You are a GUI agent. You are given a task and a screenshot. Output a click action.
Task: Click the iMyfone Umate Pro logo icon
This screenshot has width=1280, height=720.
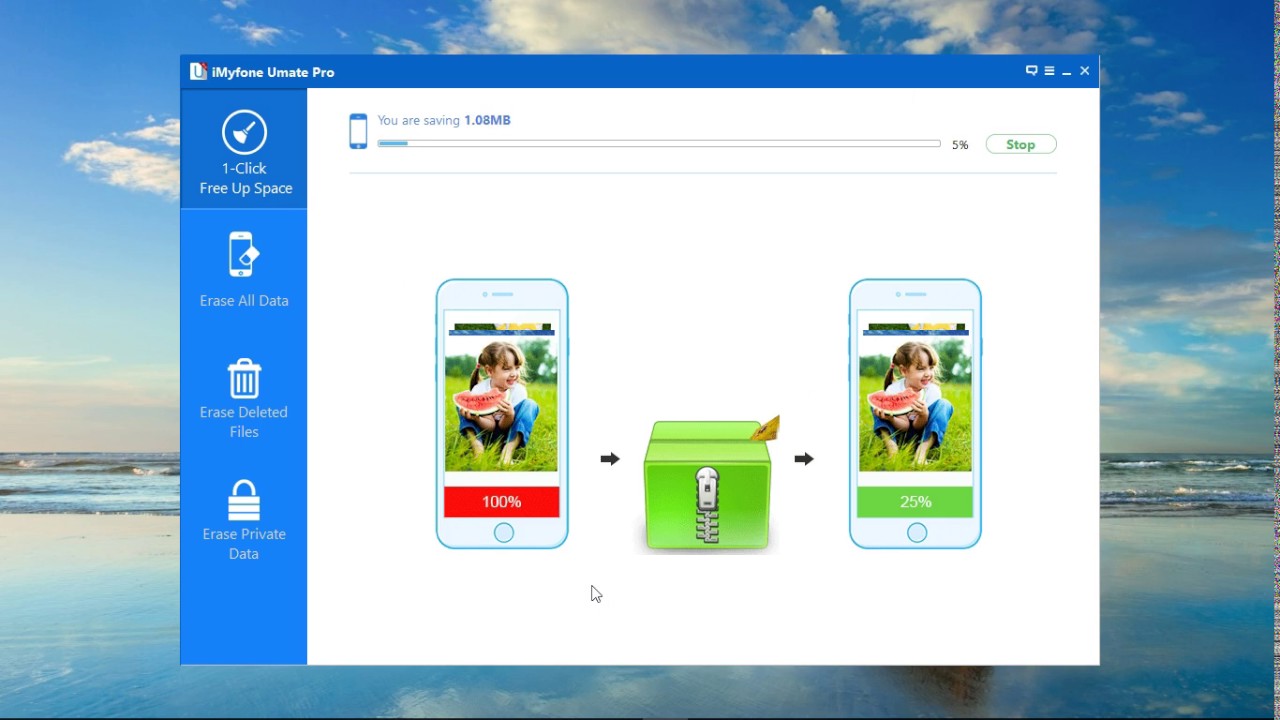[x=198, y=71]
